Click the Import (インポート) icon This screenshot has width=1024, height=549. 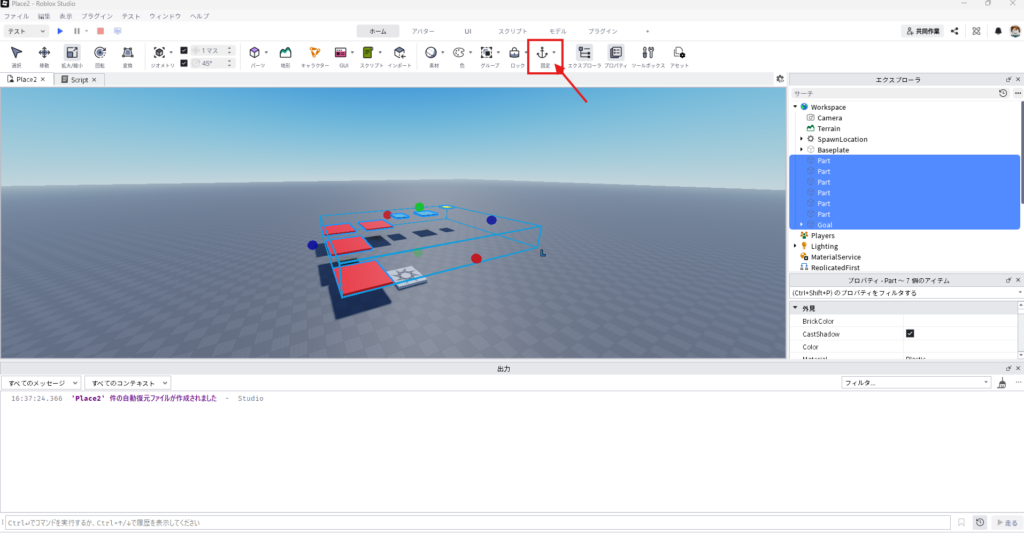coord(399,53)
